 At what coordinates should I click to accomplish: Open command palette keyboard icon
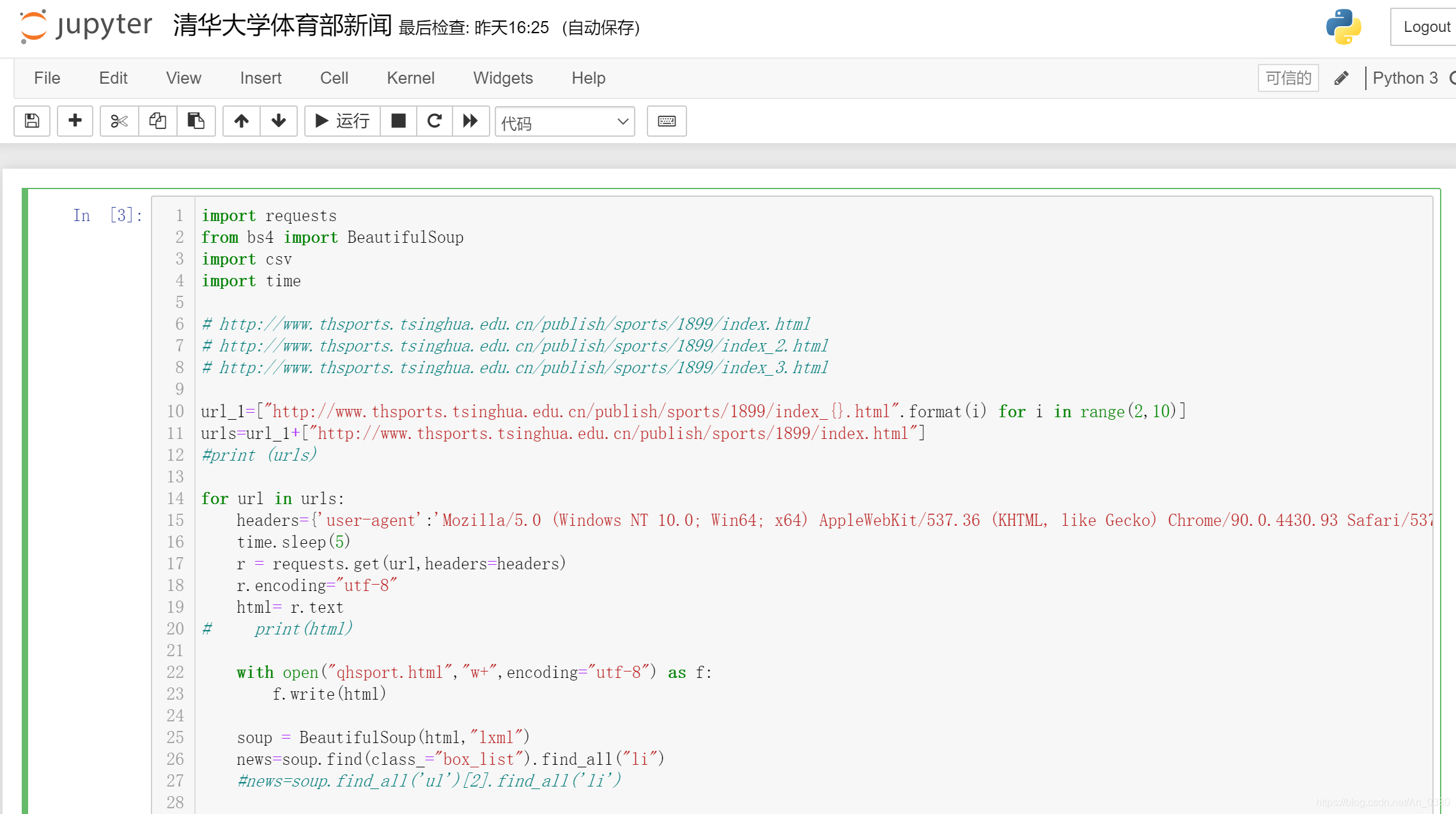click(x=667, y=121)
